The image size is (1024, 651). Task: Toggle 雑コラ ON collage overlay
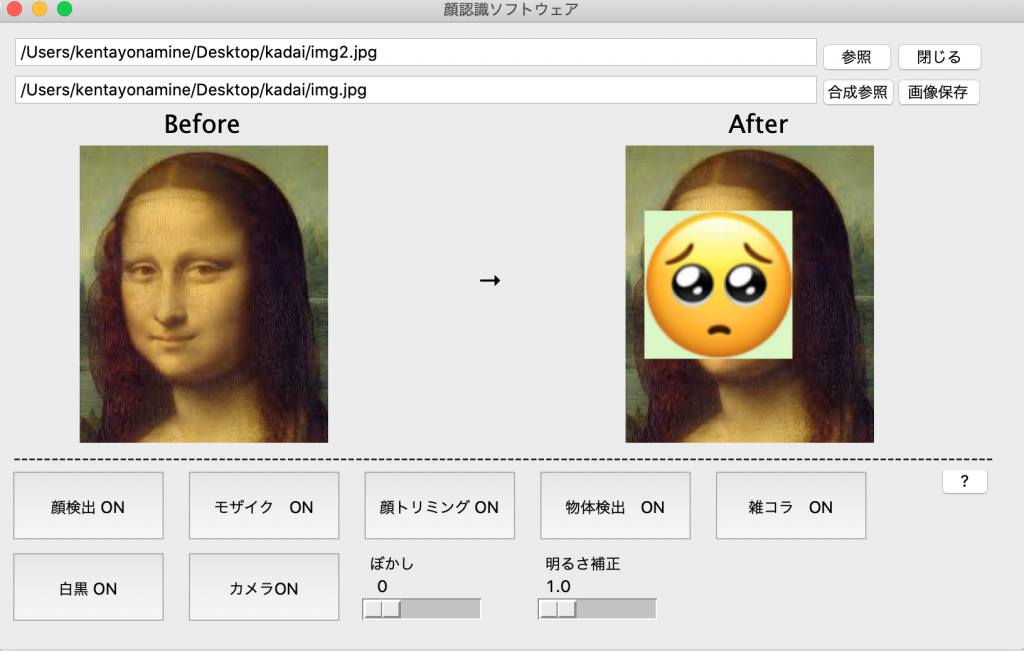[x=791, y=506]
